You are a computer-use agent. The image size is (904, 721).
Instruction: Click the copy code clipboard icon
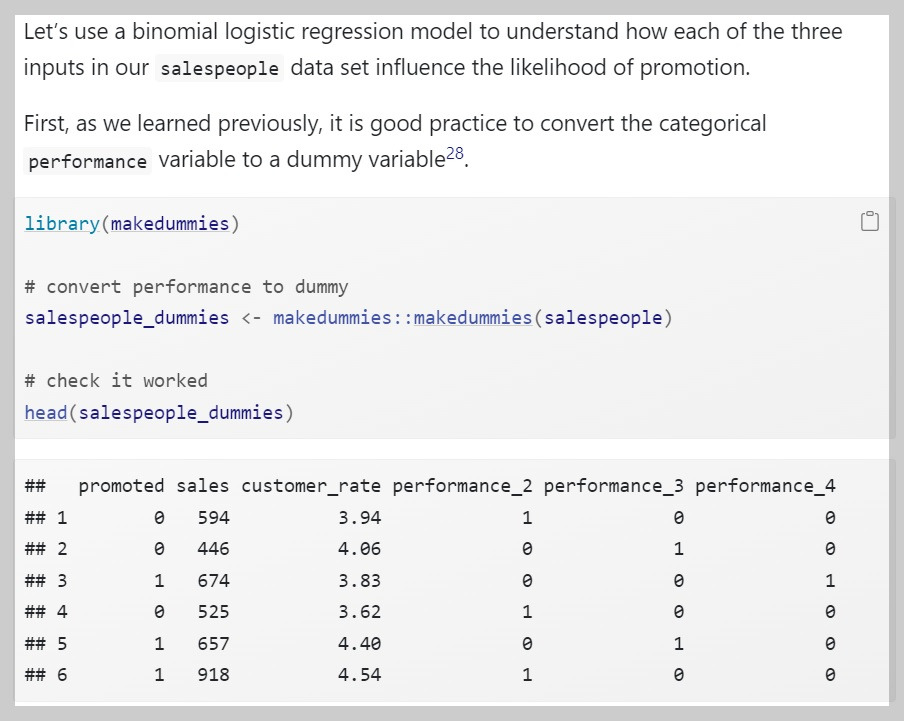[x=869, y=222]
